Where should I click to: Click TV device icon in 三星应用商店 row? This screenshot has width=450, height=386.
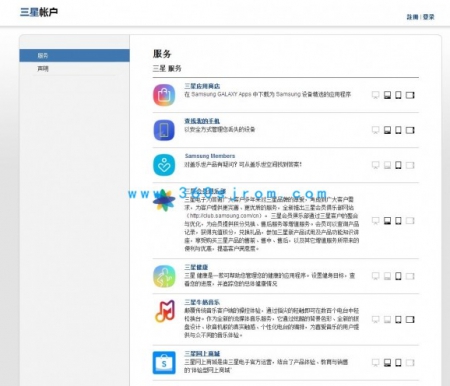tap(376, 95)
